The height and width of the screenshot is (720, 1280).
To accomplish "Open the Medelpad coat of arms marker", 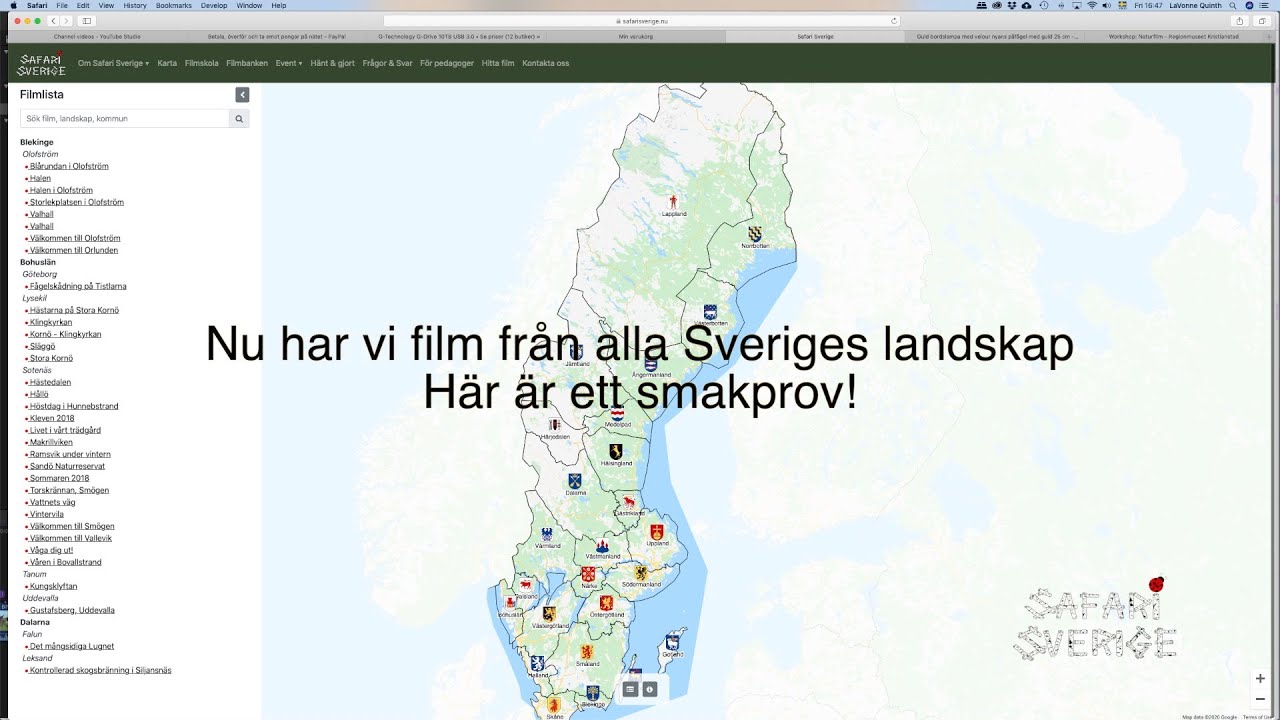I will 617,414.
